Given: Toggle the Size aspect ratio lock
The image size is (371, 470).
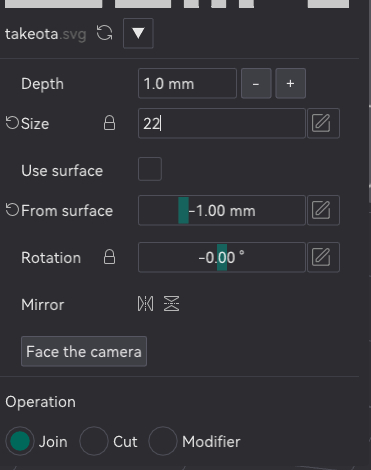Looking at the screenshot, I should [x=109, y=123].
